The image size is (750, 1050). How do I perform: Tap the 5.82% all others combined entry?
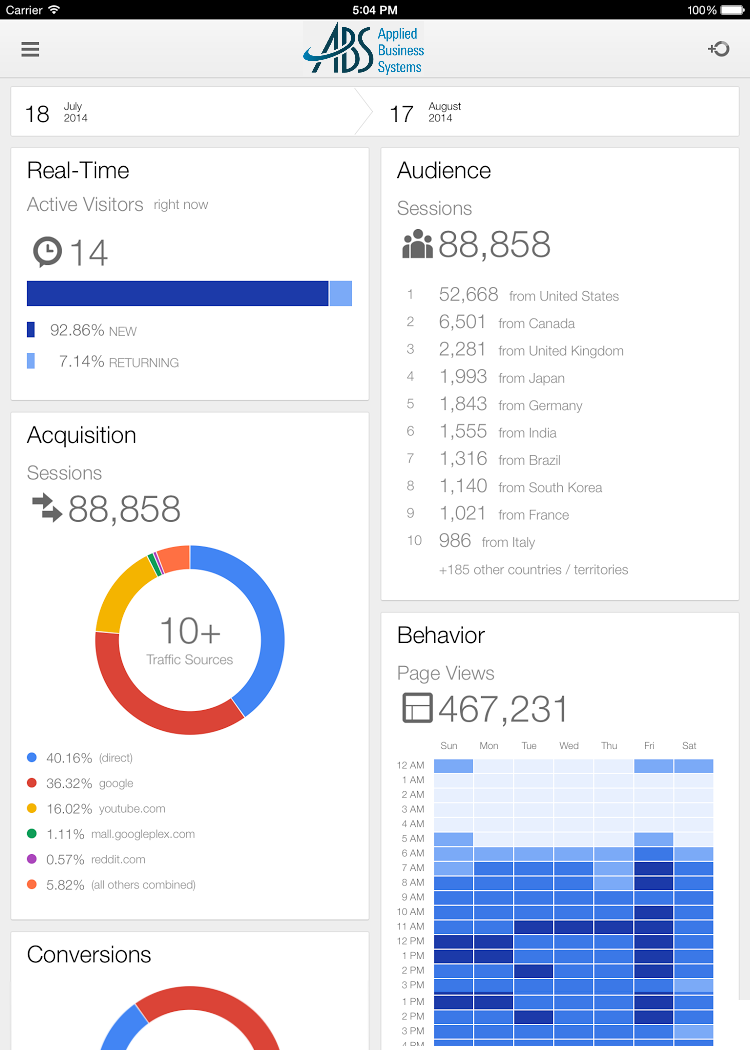point(111,884)
